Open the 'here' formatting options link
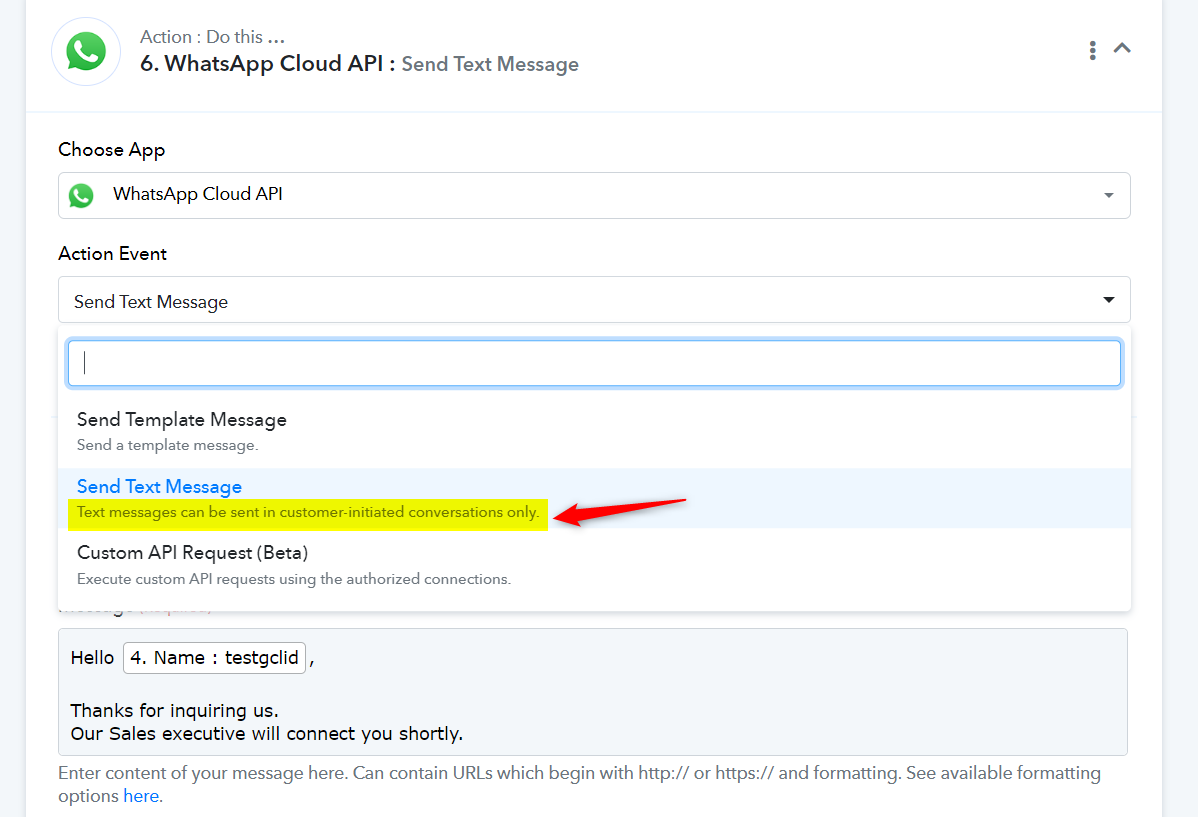This screenshot has width=1198, height=817. 141,796
